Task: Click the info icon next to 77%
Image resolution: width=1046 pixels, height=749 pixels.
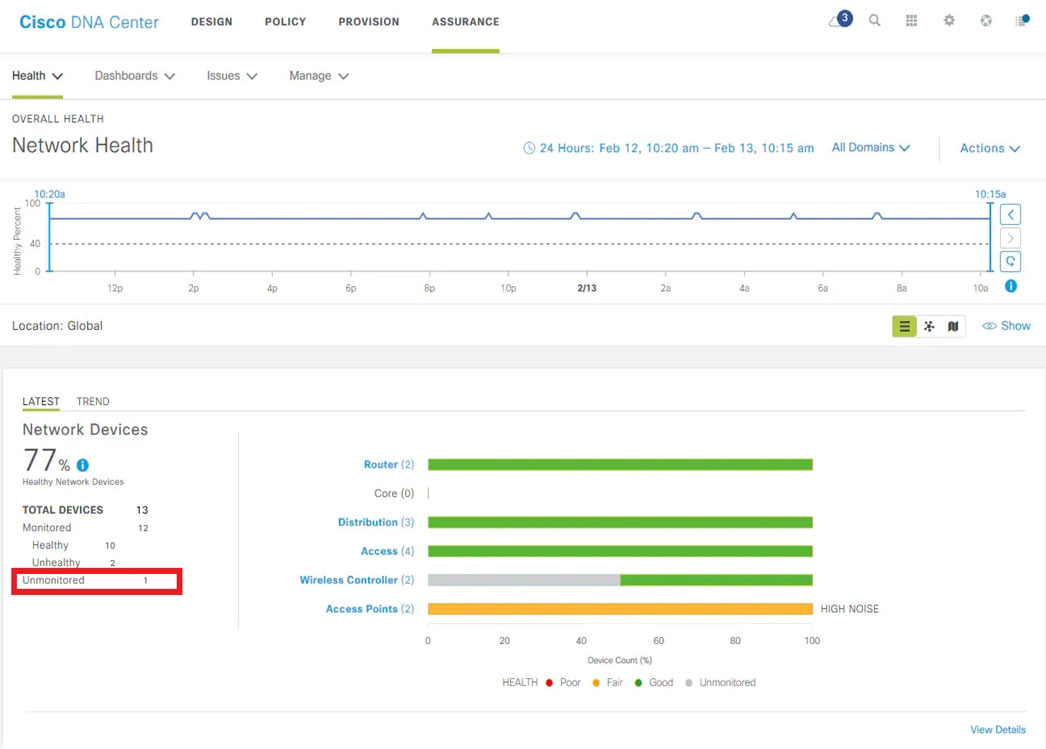Action: click(83, 465)
